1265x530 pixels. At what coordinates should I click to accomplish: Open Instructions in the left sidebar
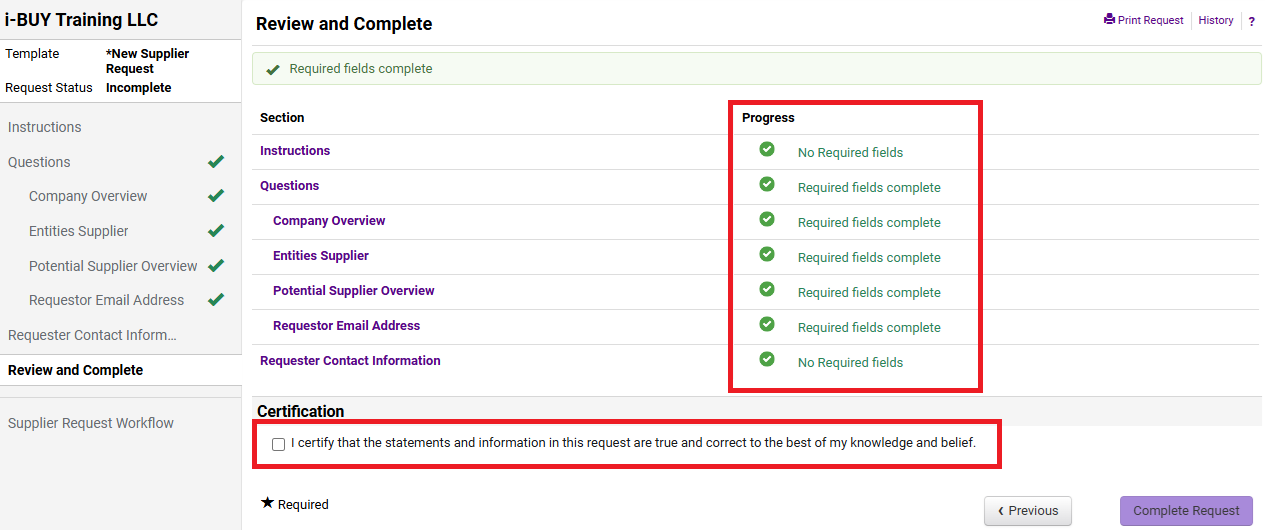45,127
